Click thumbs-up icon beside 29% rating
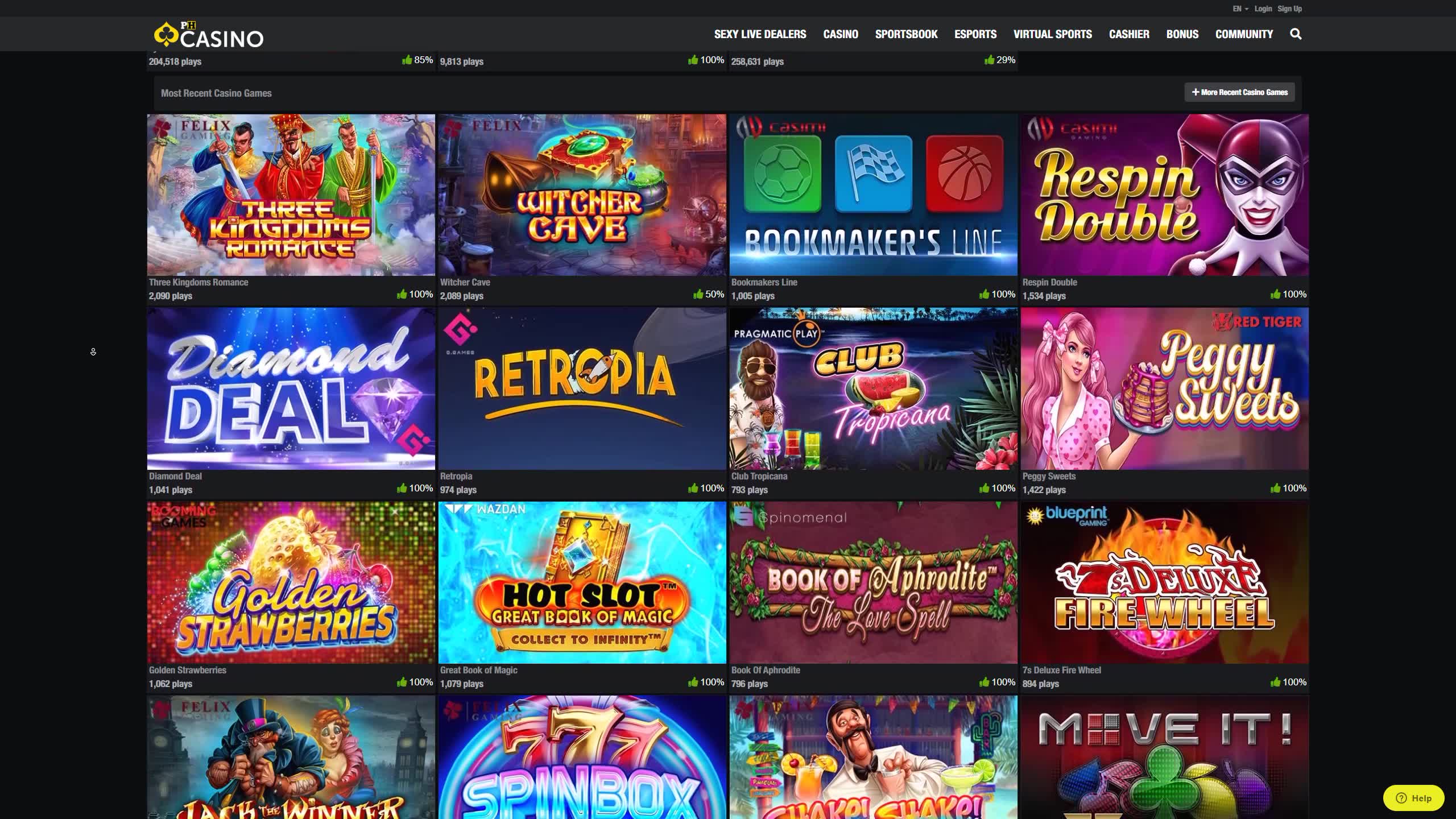Screen dimensions: 1456x819 (990, 60)
